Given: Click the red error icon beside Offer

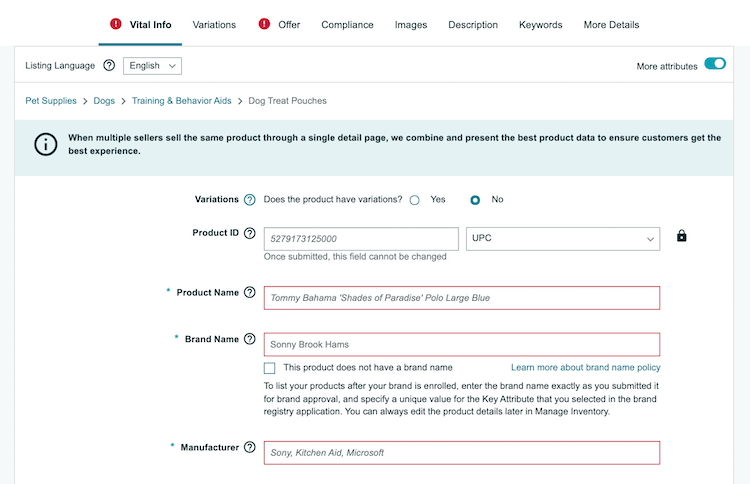Looking at the screenshot, I should pyautogui.click(x=264, y=23).
